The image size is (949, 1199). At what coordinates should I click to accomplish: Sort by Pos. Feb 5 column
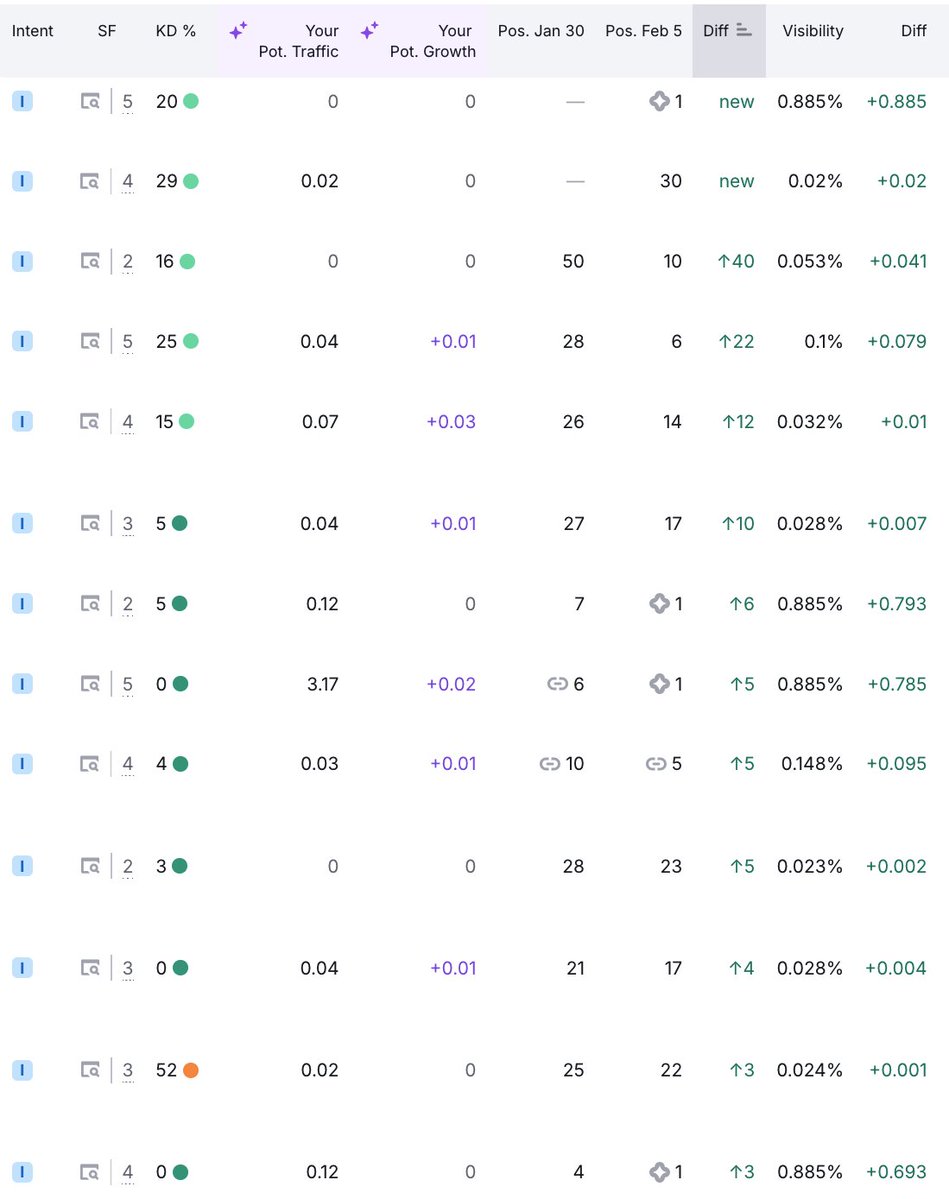coord(643,31)
